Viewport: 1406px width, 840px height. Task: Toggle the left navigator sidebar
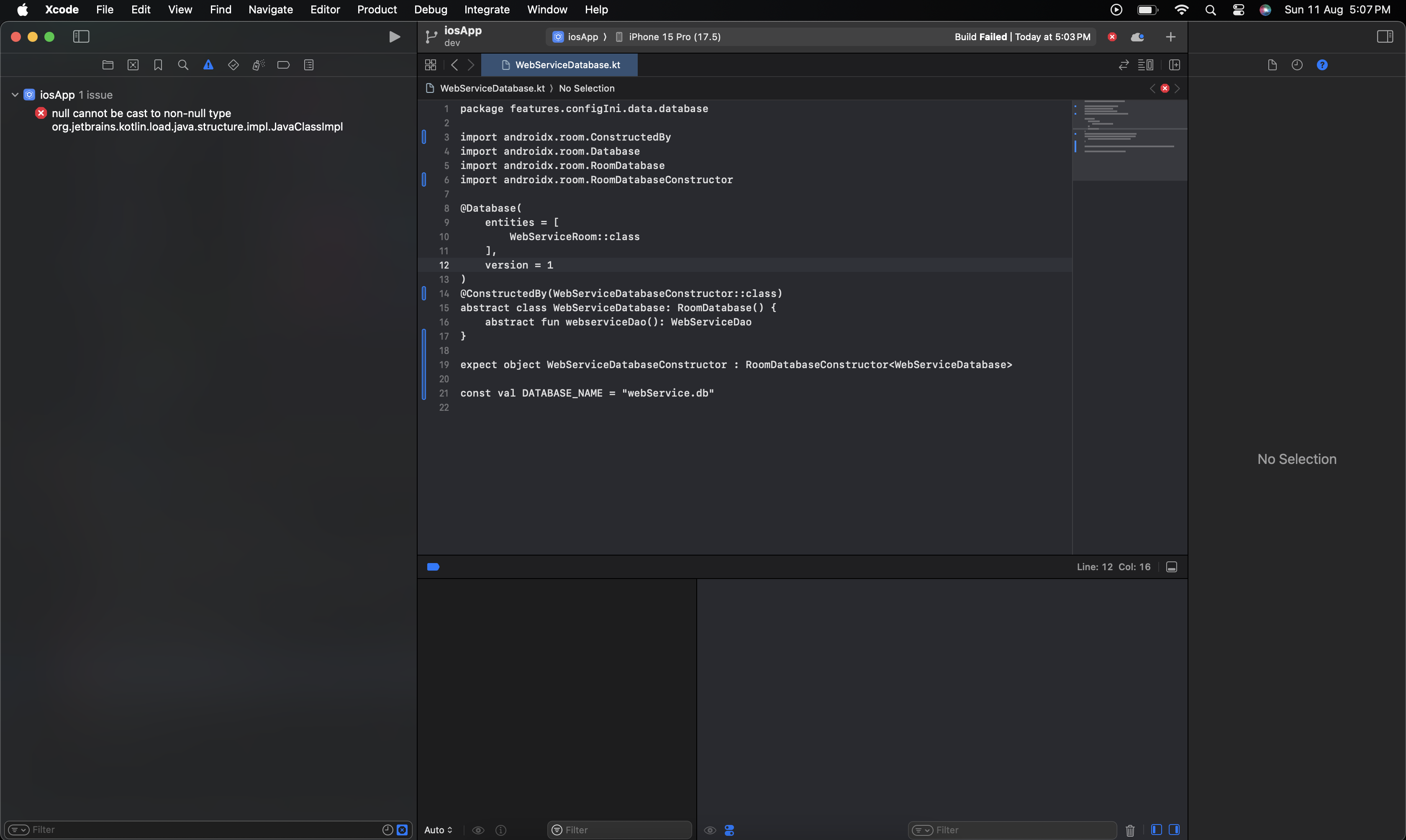81,37
